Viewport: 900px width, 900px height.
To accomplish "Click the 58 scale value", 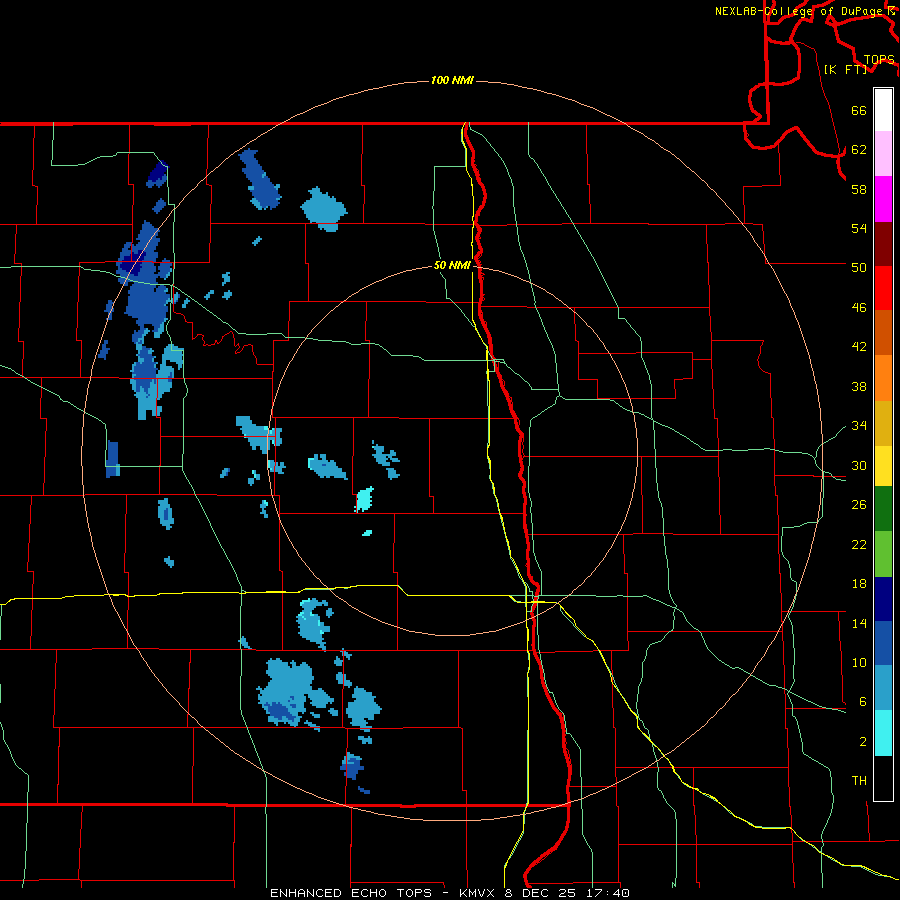I will [859, 189].
